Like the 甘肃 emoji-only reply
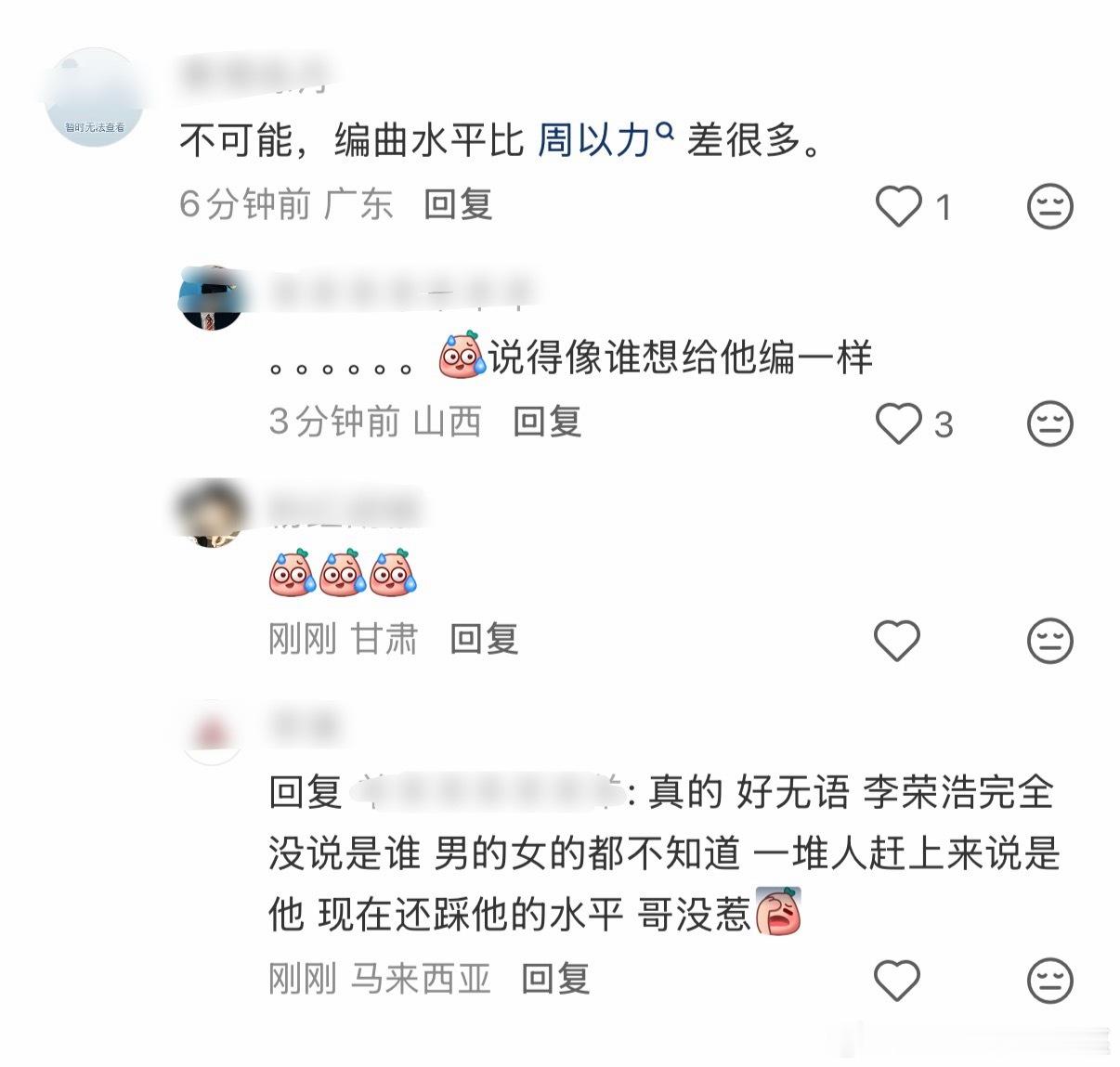 pyautogui.click(x=898, y=641)
